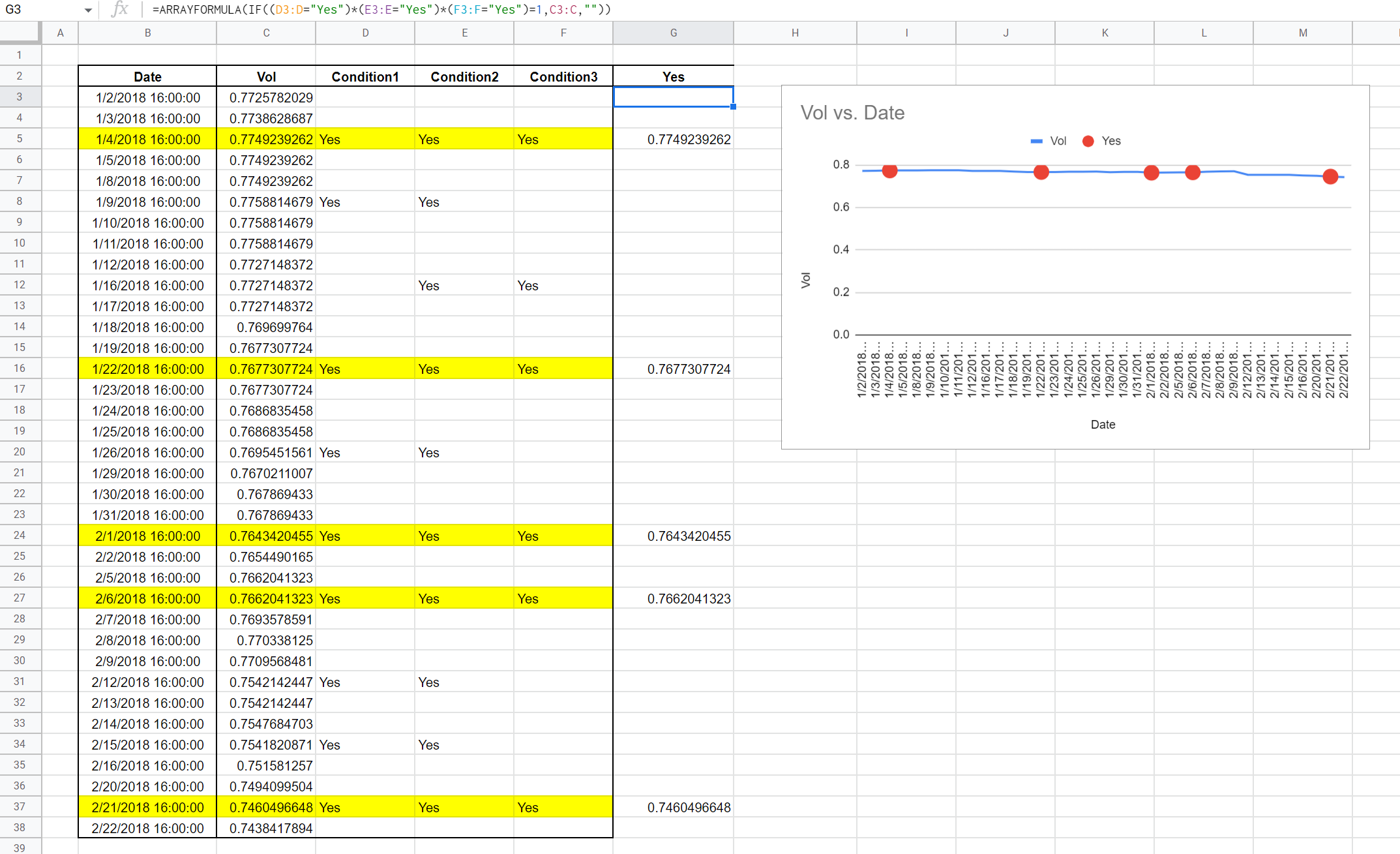Image resolution: width=1400 pixels, height=854 pixels.
Task: Open the Name box dropdown arrow
Action: pyautogui.click(x=88, y=10)
